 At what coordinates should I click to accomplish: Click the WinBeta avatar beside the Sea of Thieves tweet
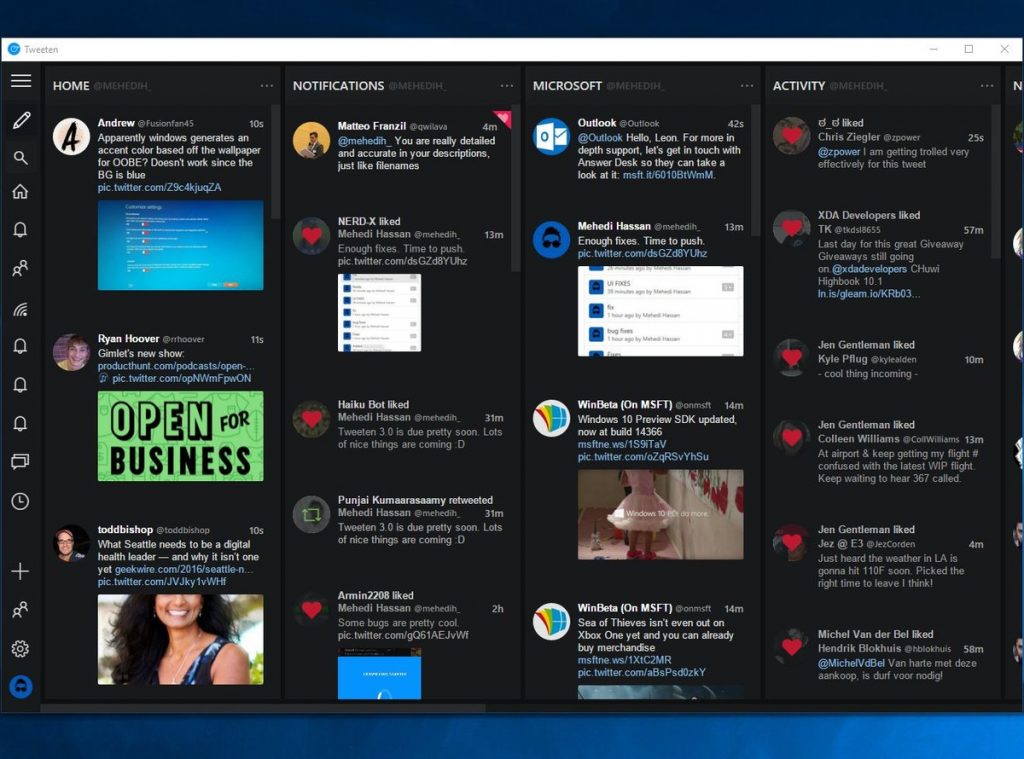[x=551, y=621]
